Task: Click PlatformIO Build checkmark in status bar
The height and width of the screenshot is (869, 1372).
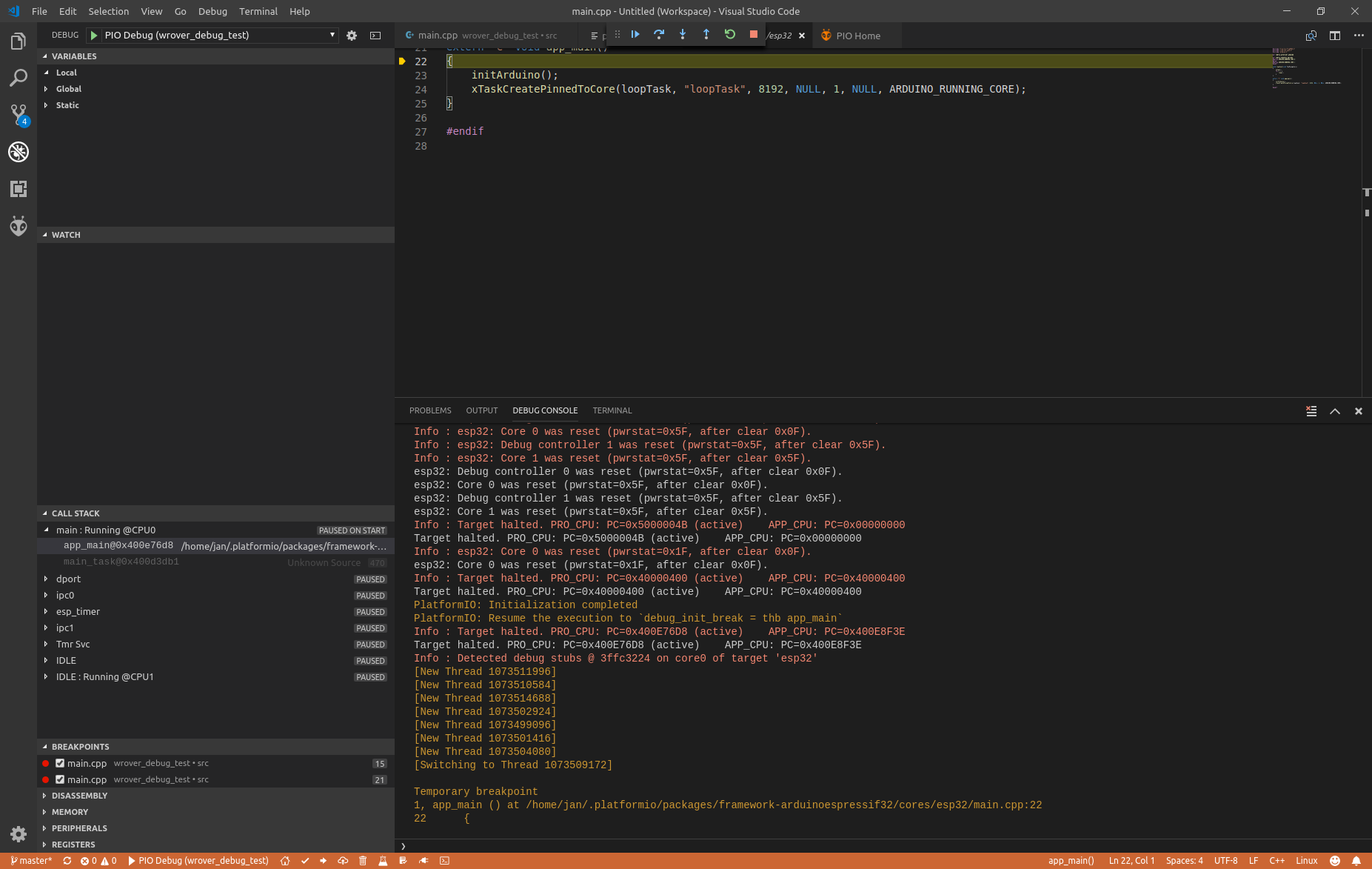Action: pos(305,861)
